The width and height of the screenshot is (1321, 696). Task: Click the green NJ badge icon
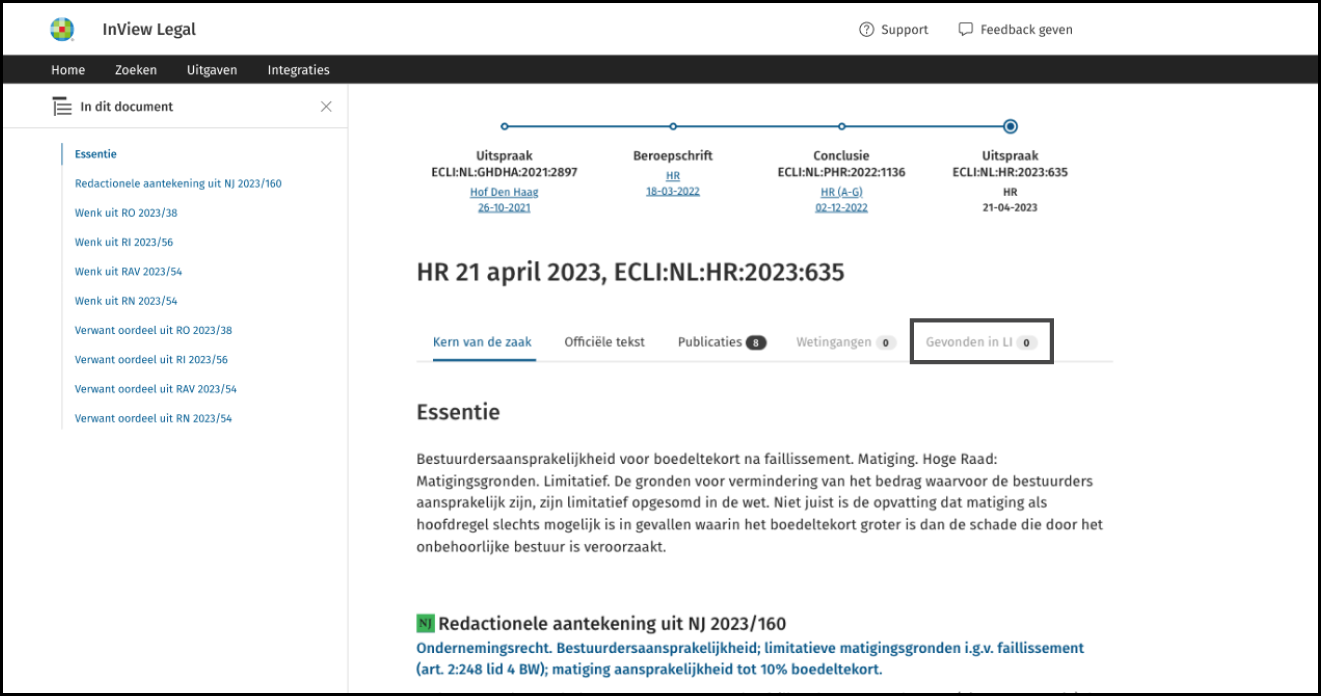(x=425, y=624)
